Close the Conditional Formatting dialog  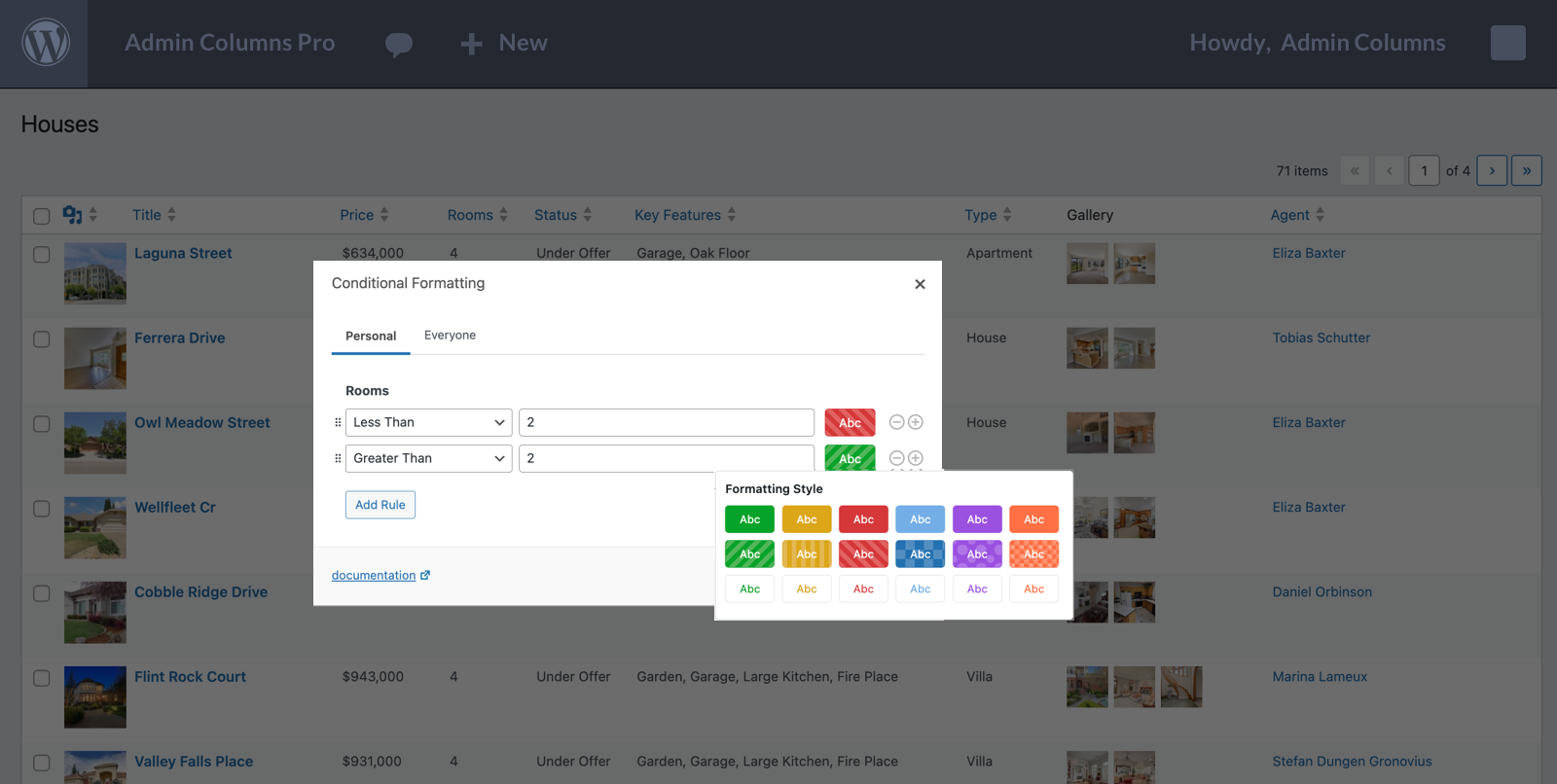point(920,284)
